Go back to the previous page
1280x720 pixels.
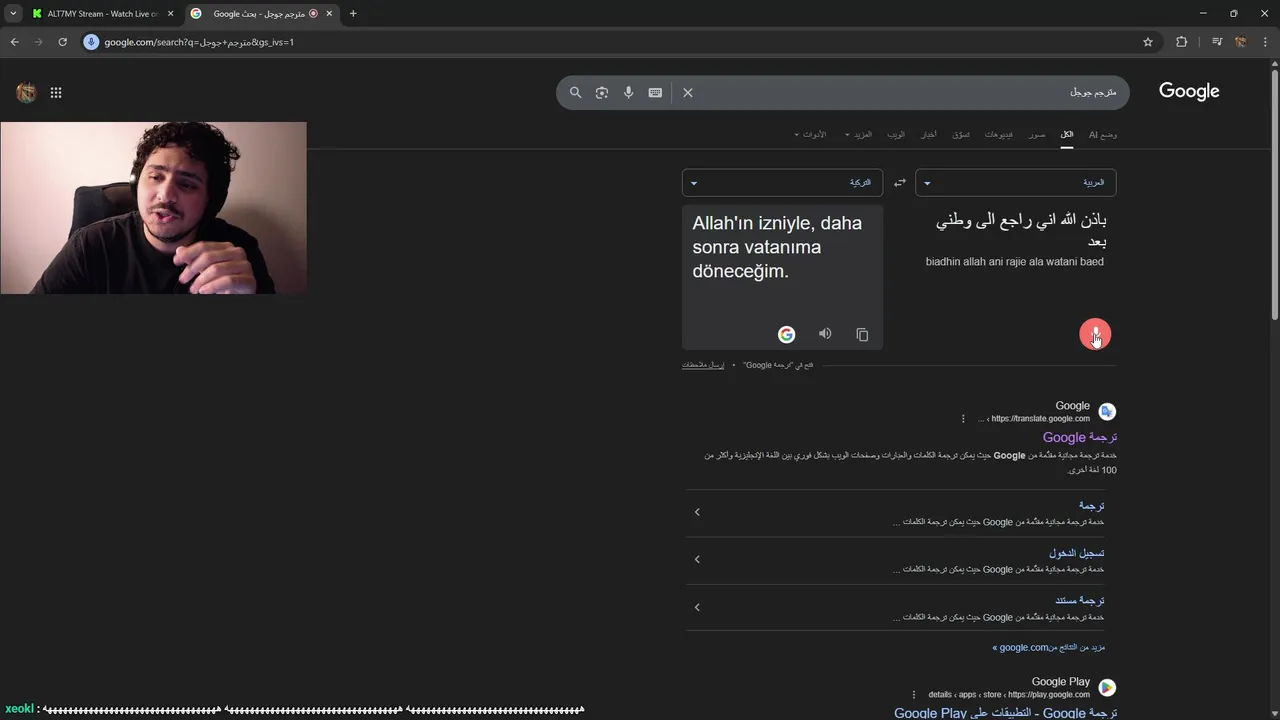[x=14, y=42]
